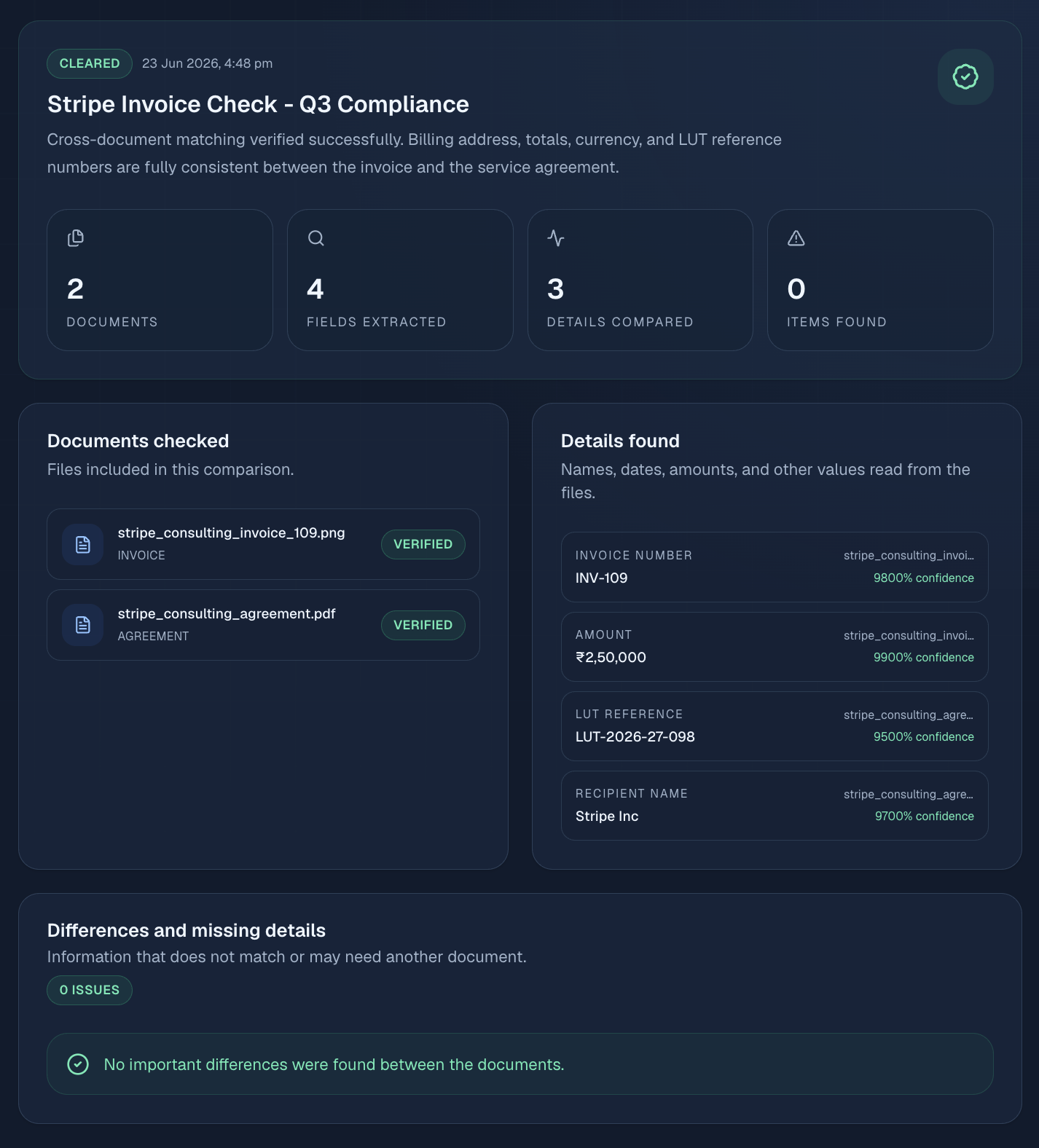Click the warning triangle icon above Items Found
Screen dimensions: 1039x1148
click(x=796, y=238)
